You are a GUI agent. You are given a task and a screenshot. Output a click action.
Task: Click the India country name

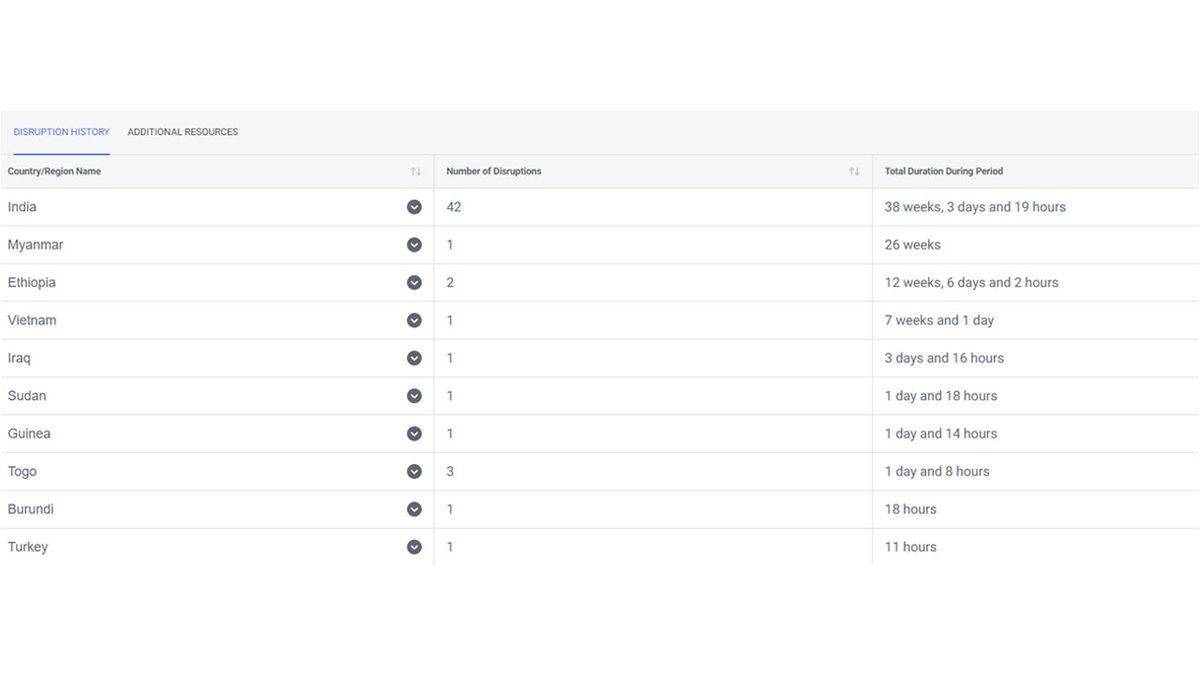pyautogui.click(x=22, y=207)
